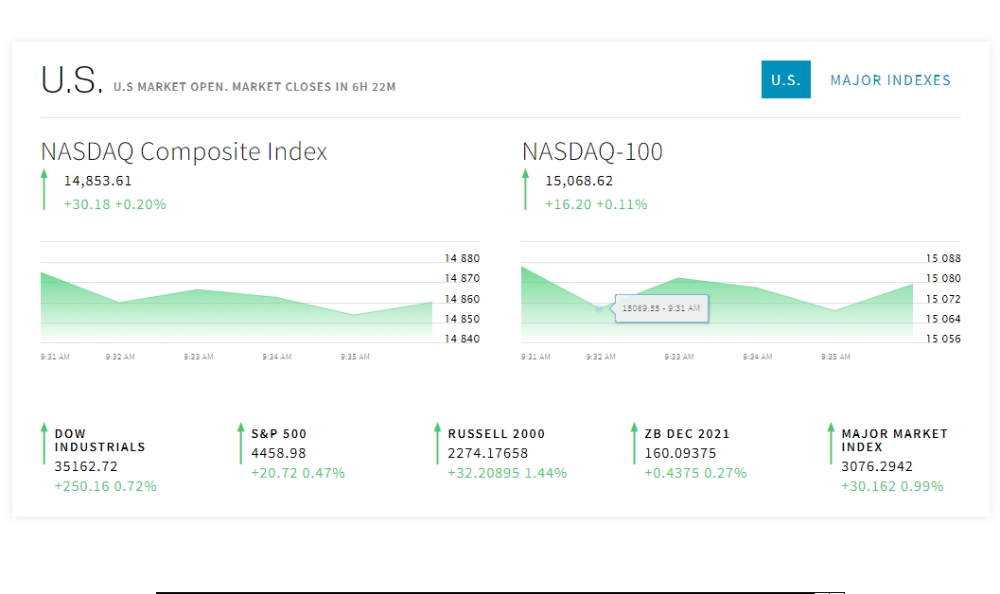Click the Russell change +32.20895 1.44%
1000x594 pixels.
coord(507,473)
